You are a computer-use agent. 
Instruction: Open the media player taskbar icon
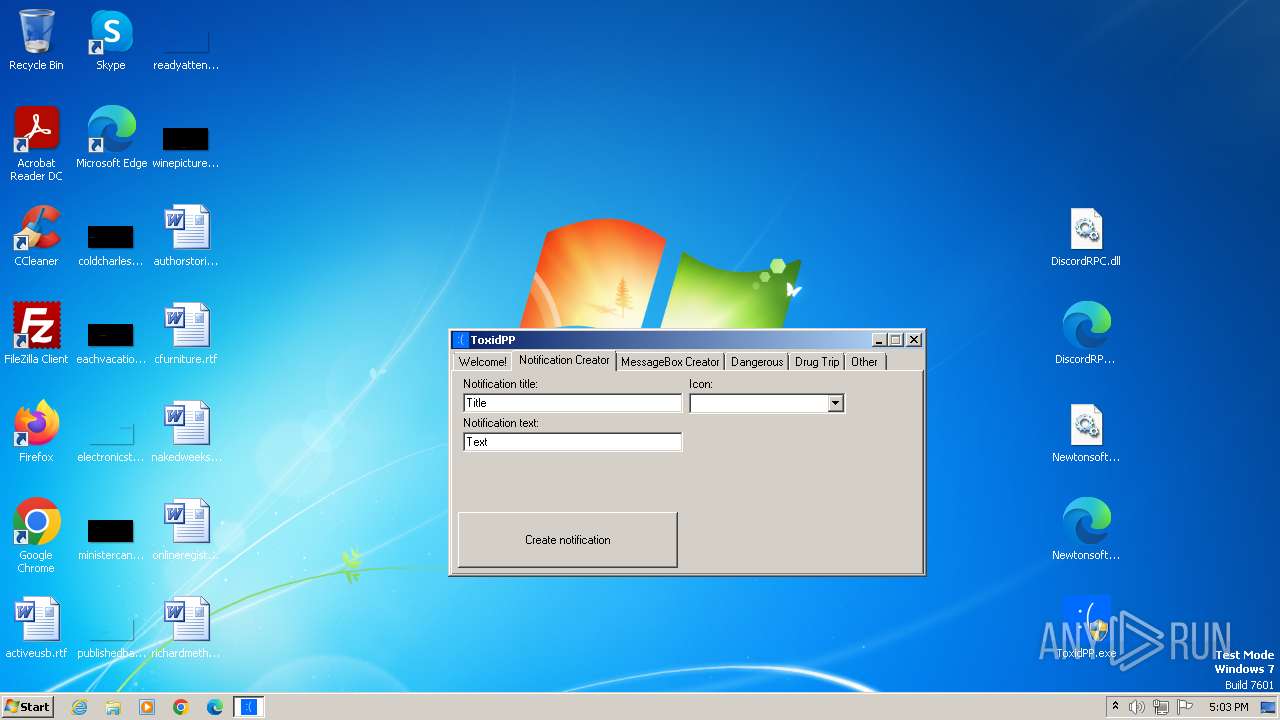[147, 707]
